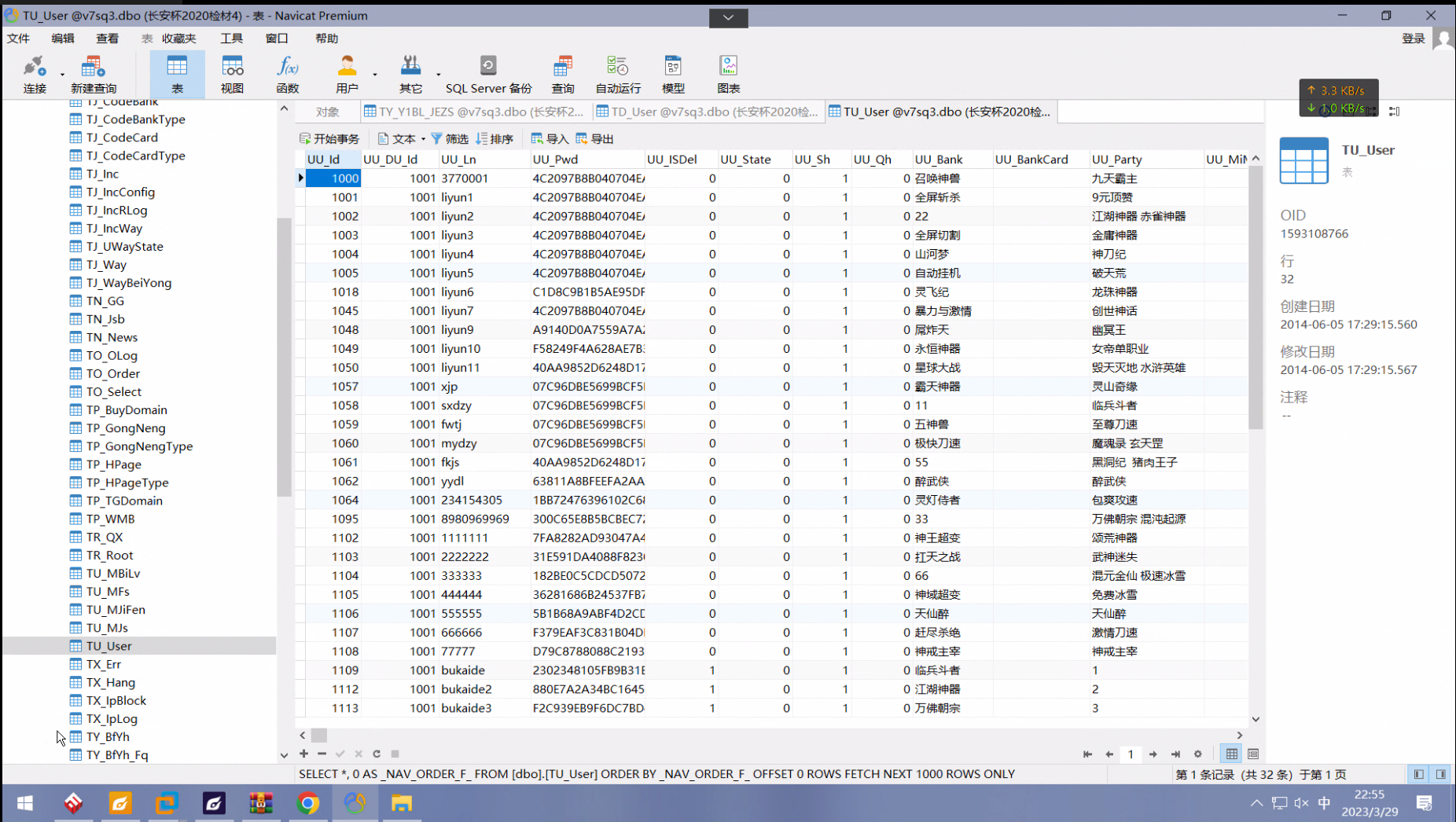Click the grid's vertical scrollbar thumb
Viewport: 1456px width, 822px height.
(1256, 297)
